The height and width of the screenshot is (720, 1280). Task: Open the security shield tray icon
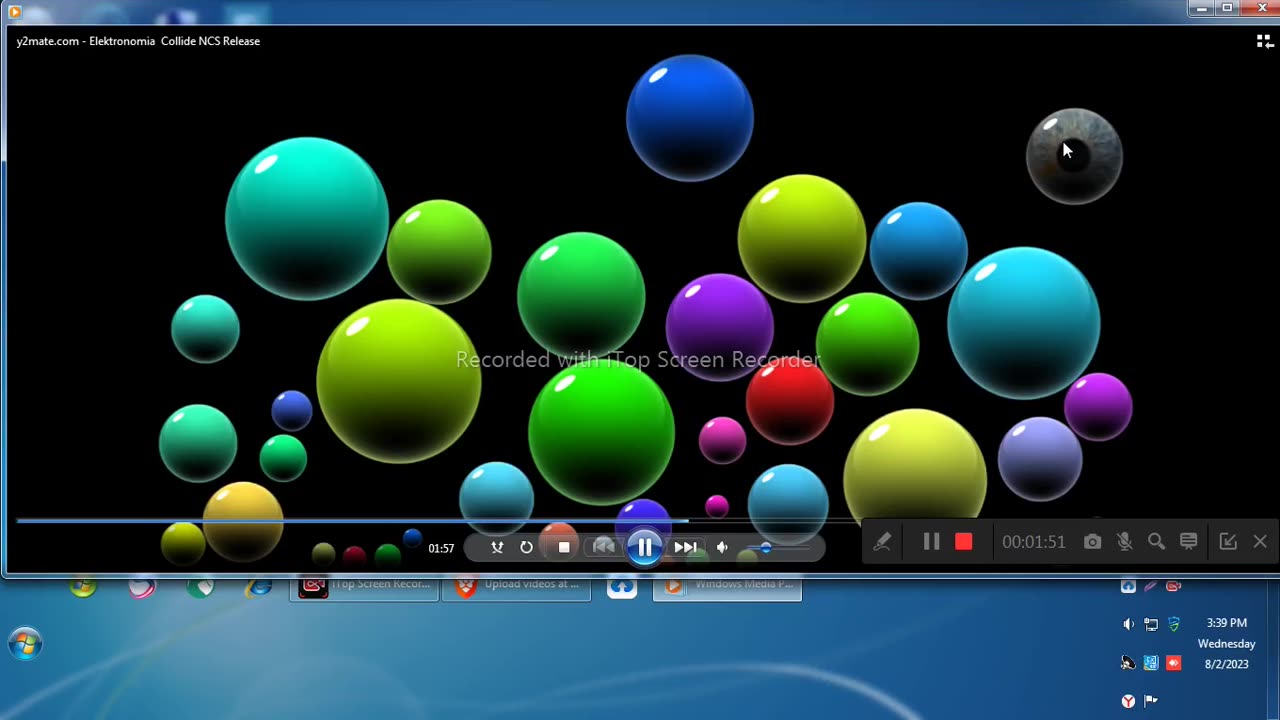(x=1174, y=624)
